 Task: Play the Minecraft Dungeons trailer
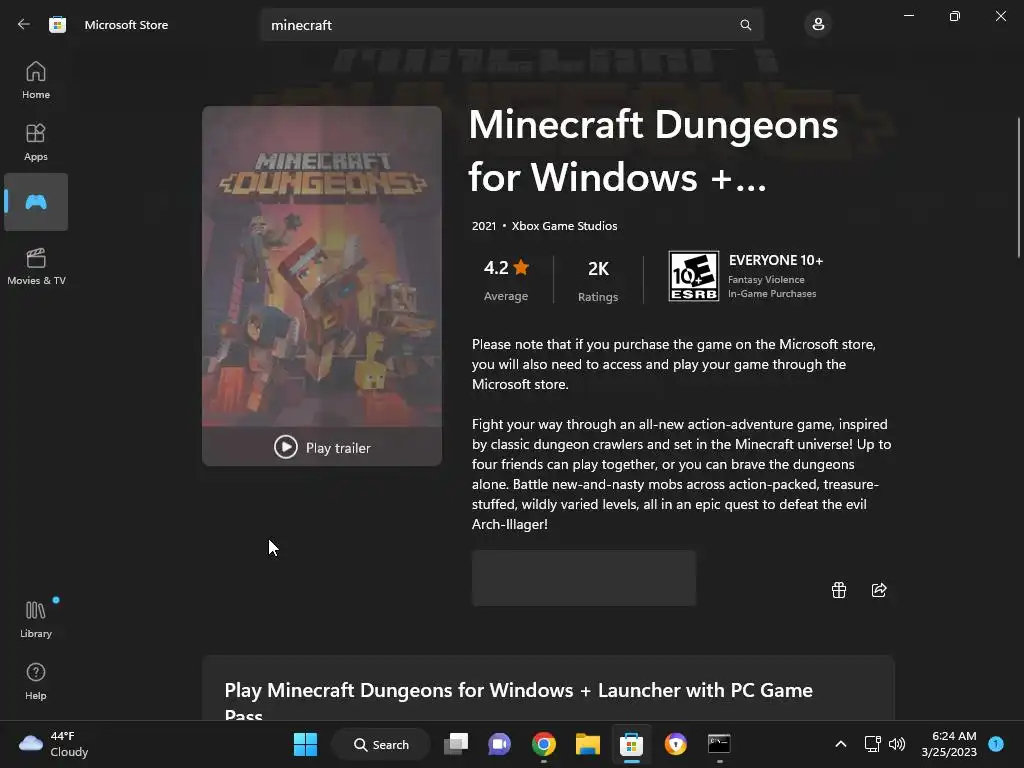point(322,447)
